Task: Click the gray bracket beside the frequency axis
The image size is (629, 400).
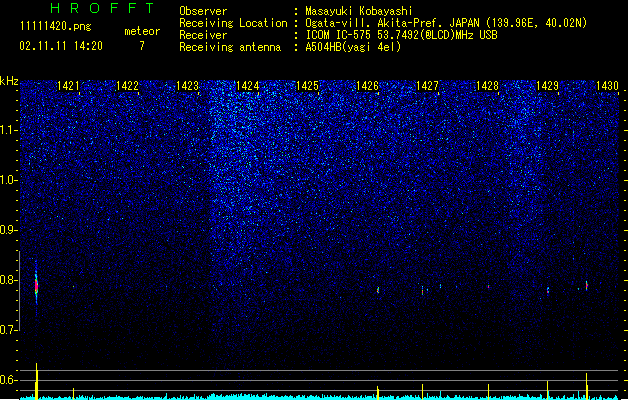Action: click(x=19, y=291)
